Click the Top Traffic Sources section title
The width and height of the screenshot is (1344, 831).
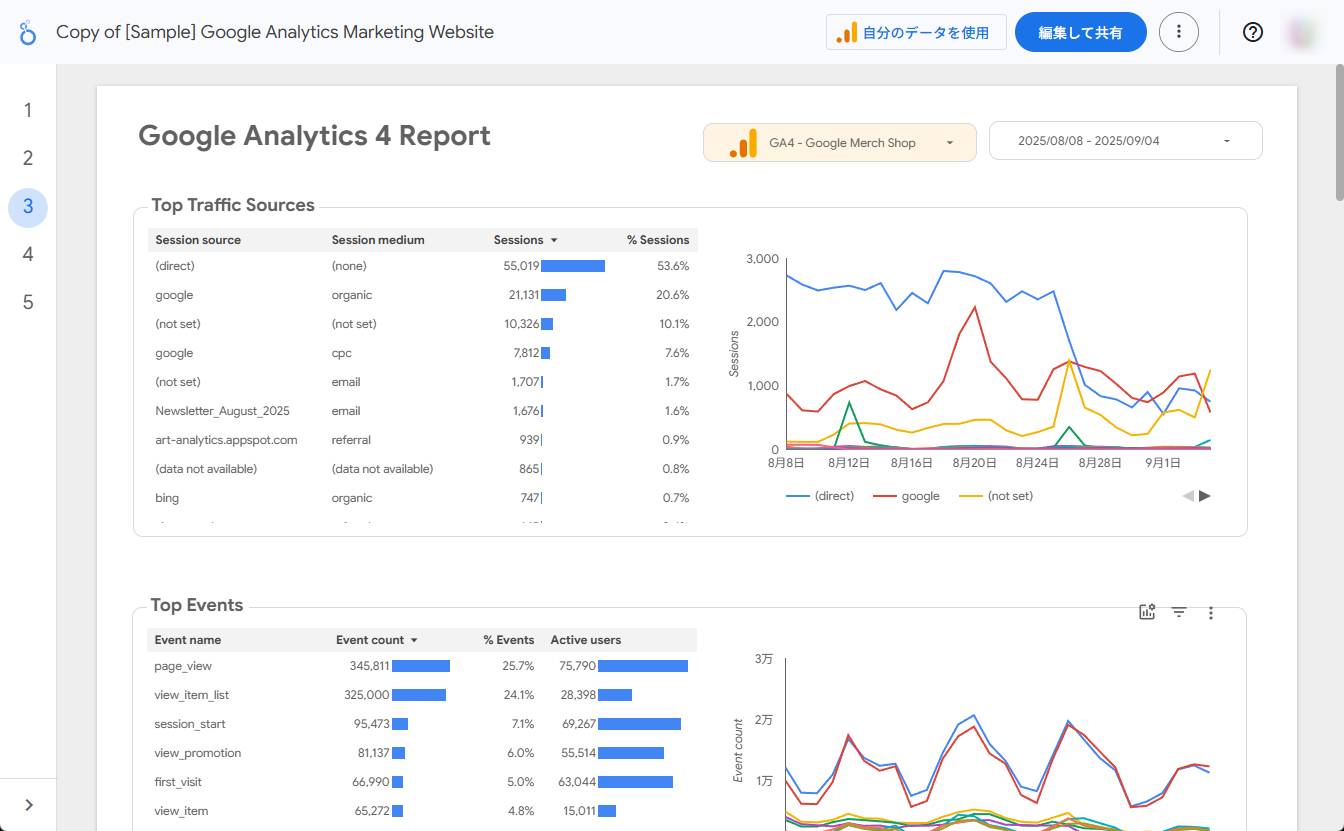point(233,205)
